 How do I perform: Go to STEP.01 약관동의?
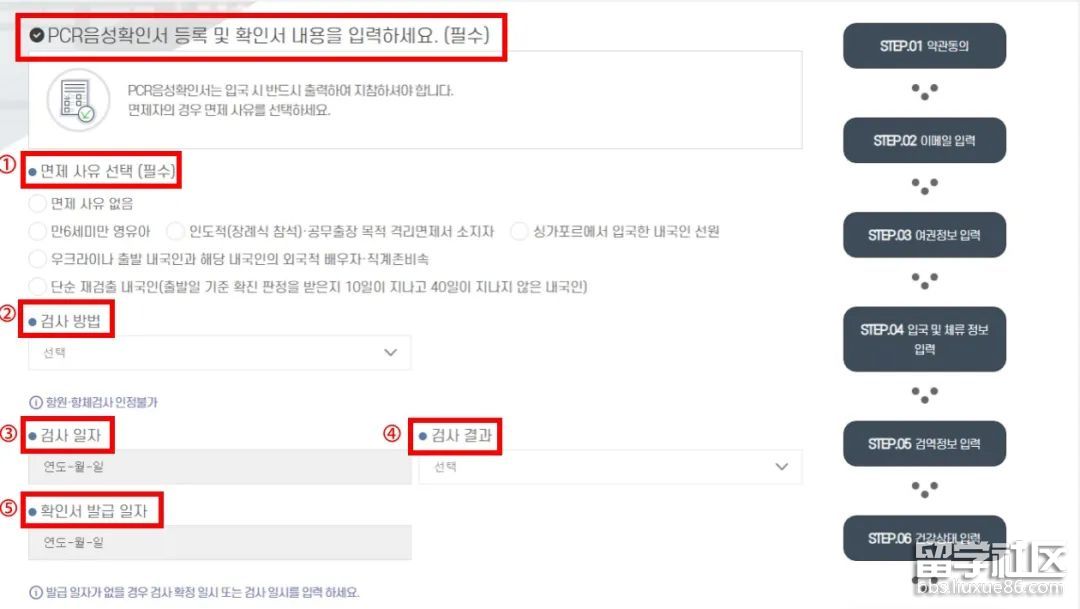924,45
